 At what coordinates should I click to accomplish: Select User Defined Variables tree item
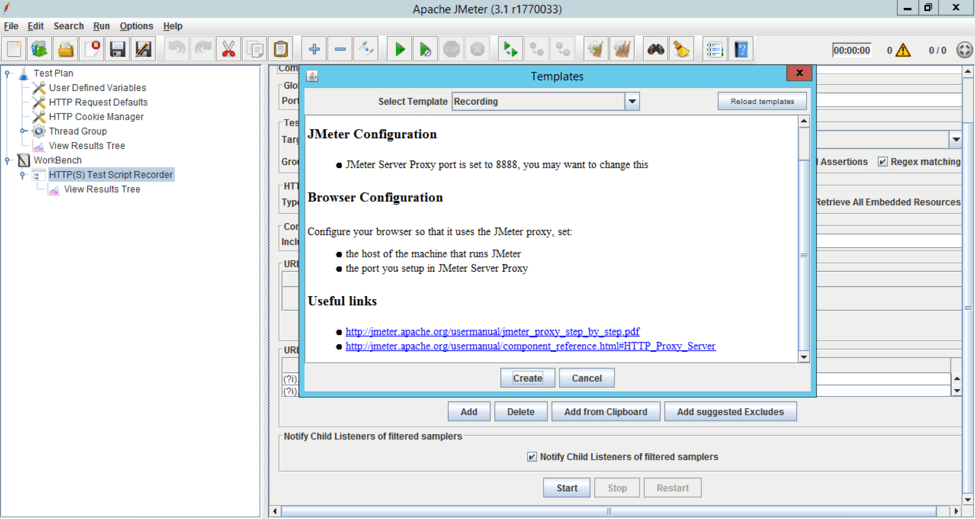coord(98,88)
